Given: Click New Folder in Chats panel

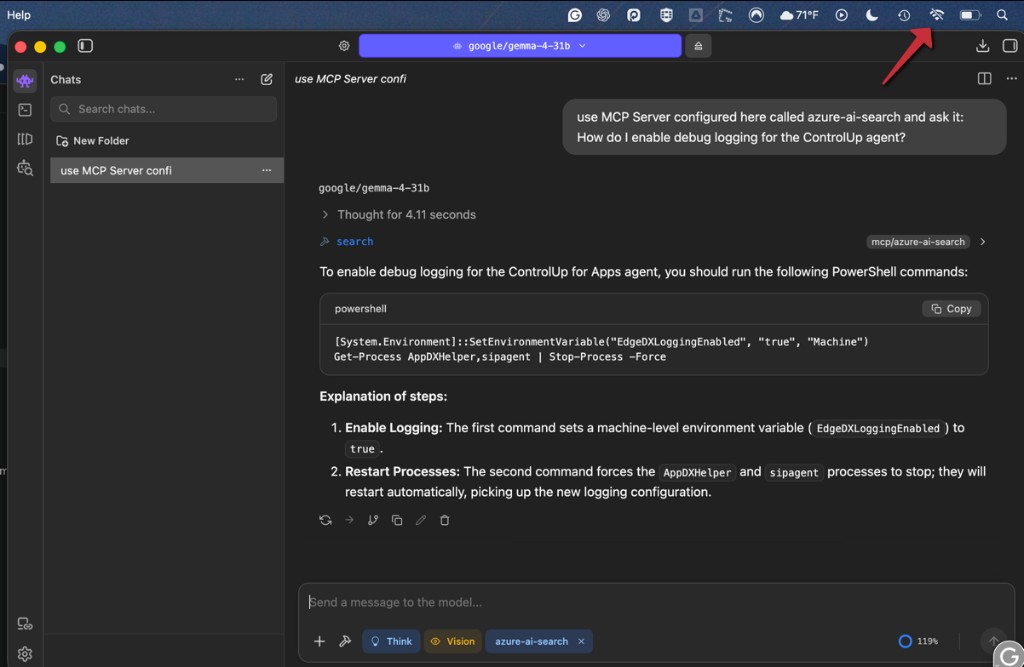Looking at the screenshot, I should [x=92, y=140].
